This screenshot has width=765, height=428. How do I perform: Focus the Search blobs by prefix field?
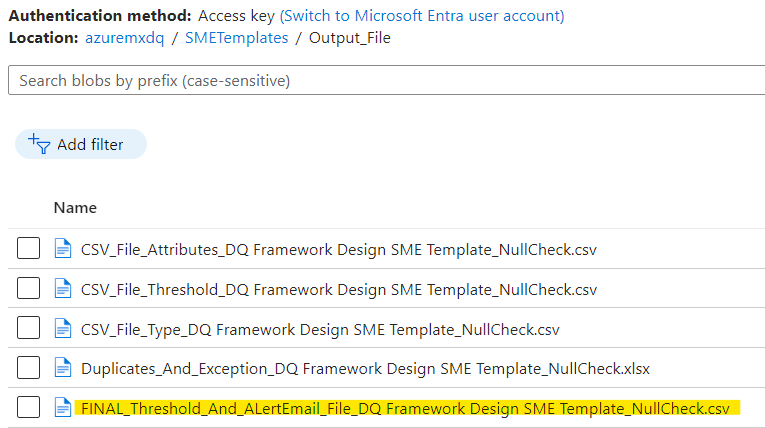point(386,81)
